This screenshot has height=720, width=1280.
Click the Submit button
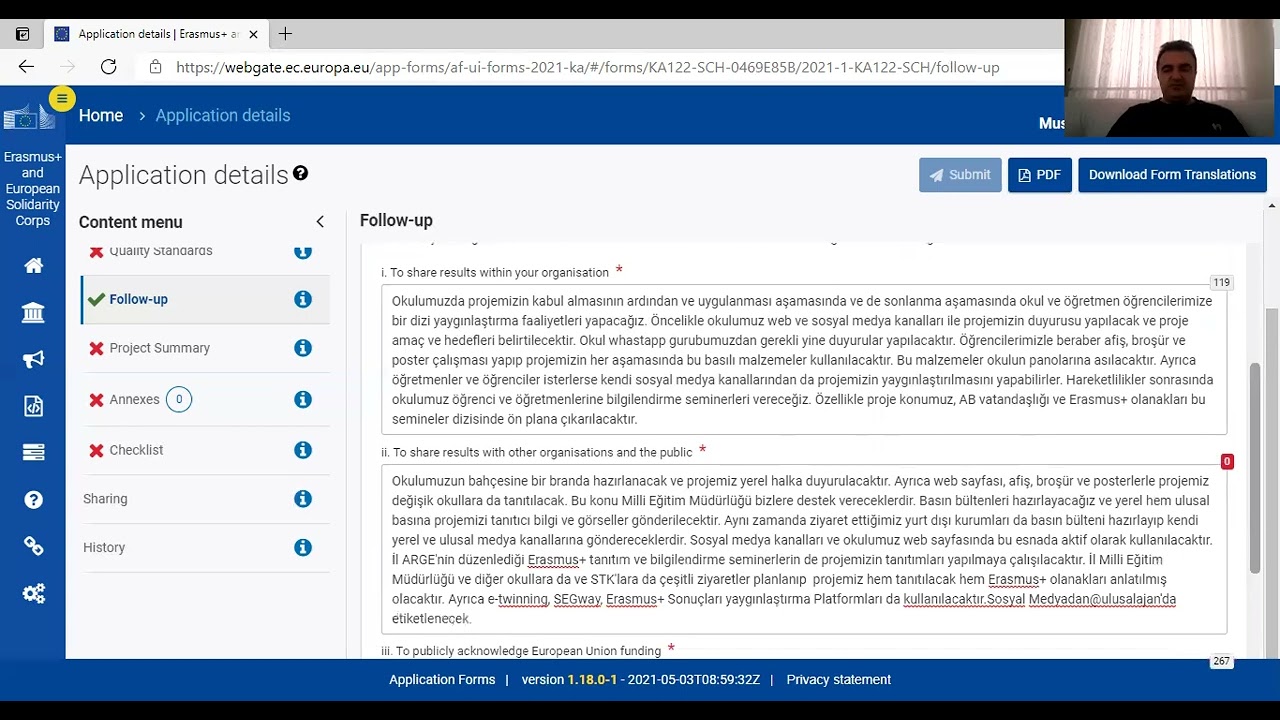coord(960,175)
